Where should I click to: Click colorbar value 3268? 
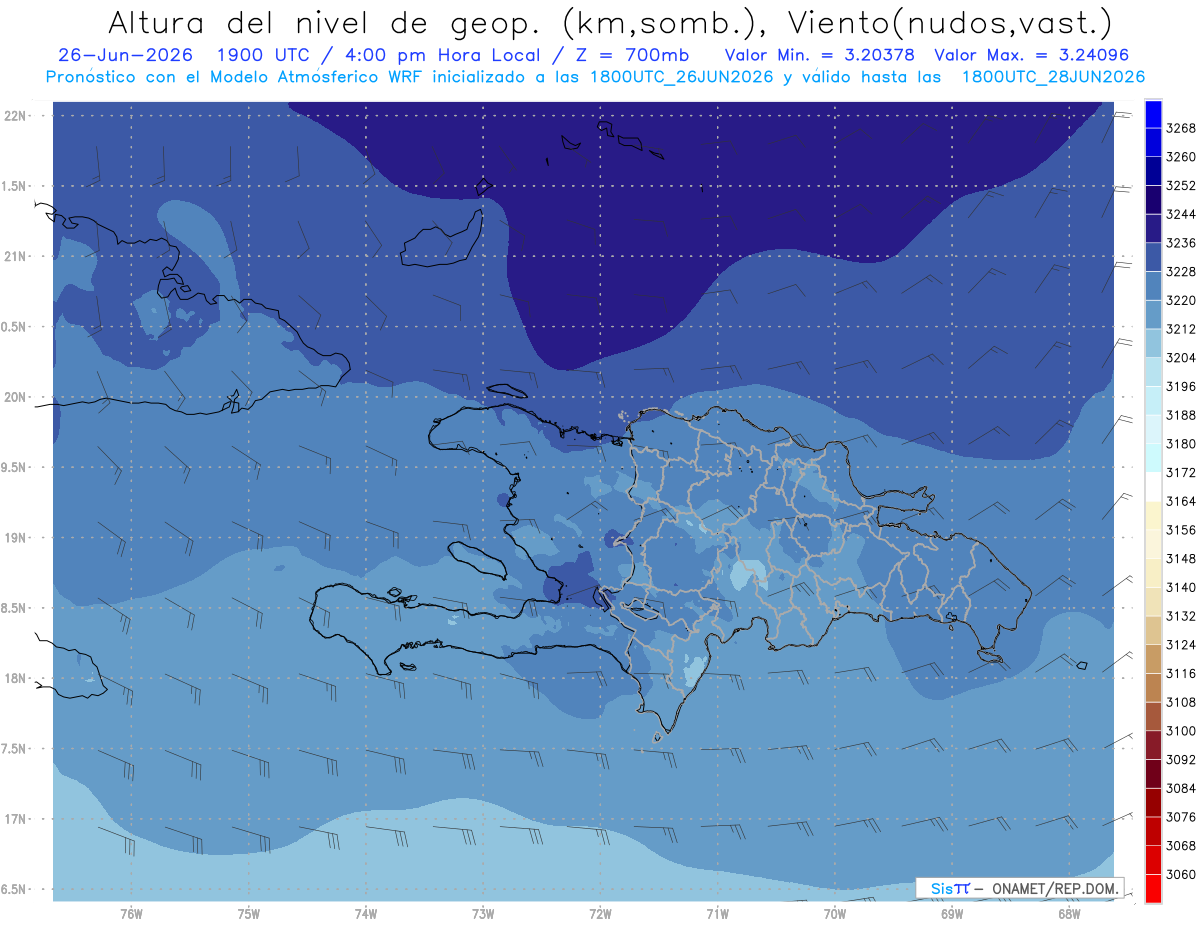pos(1181,128)
